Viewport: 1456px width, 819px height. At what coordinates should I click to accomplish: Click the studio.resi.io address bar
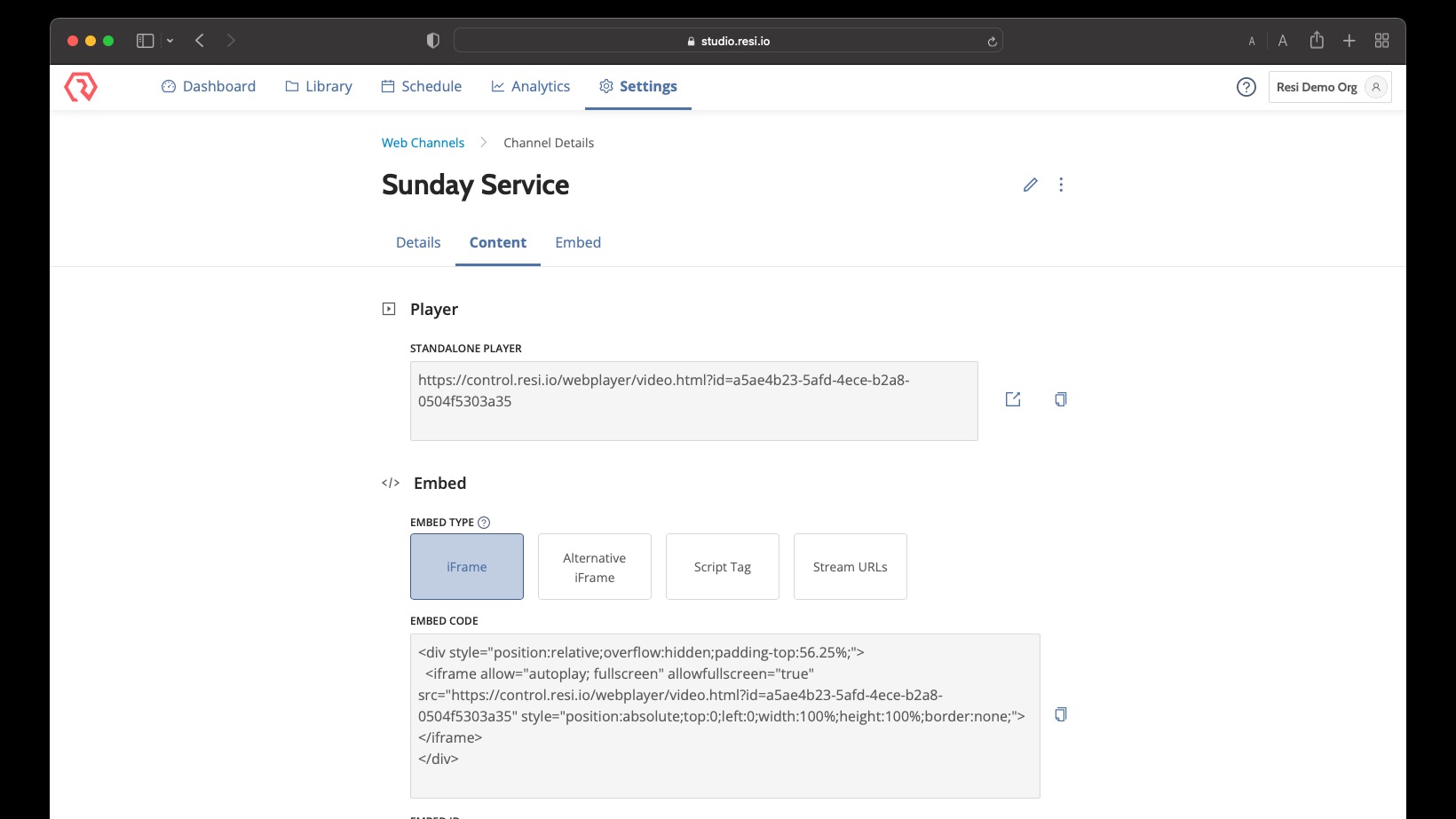pyautogui.click(x=728, y=41)
